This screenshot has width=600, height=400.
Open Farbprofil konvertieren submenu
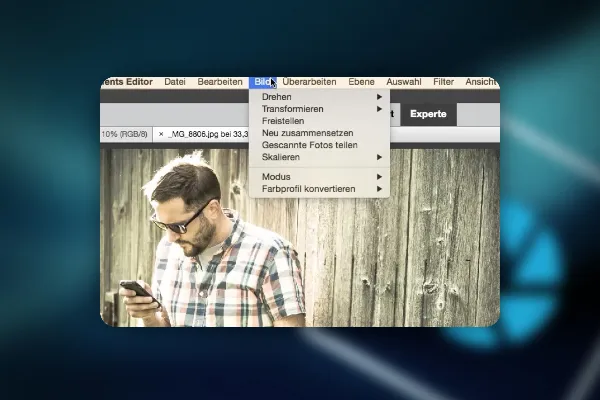point(320,189)
